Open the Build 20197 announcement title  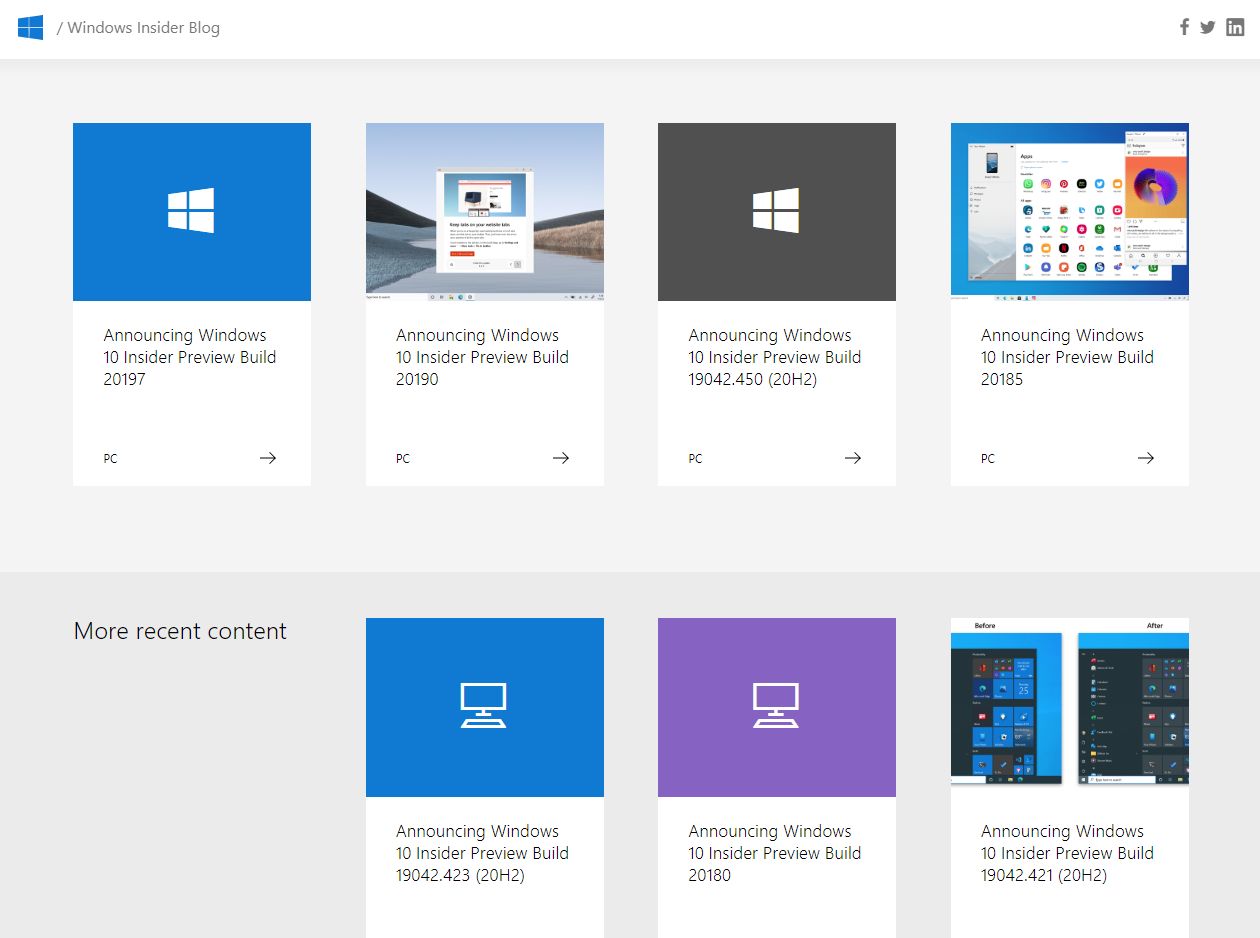(190, 357)
